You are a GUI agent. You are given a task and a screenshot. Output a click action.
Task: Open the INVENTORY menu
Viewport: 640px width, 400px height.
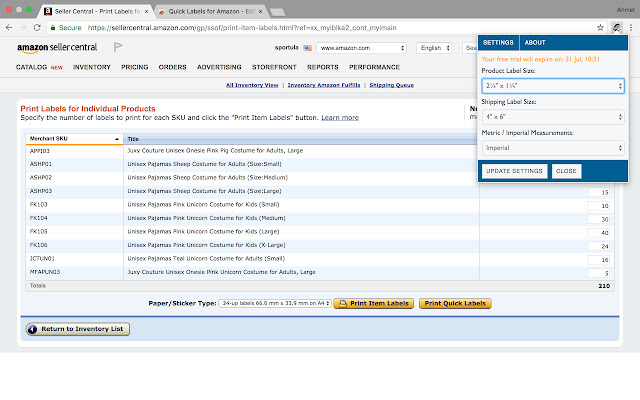pyautogui.click(x=92, y=67)
